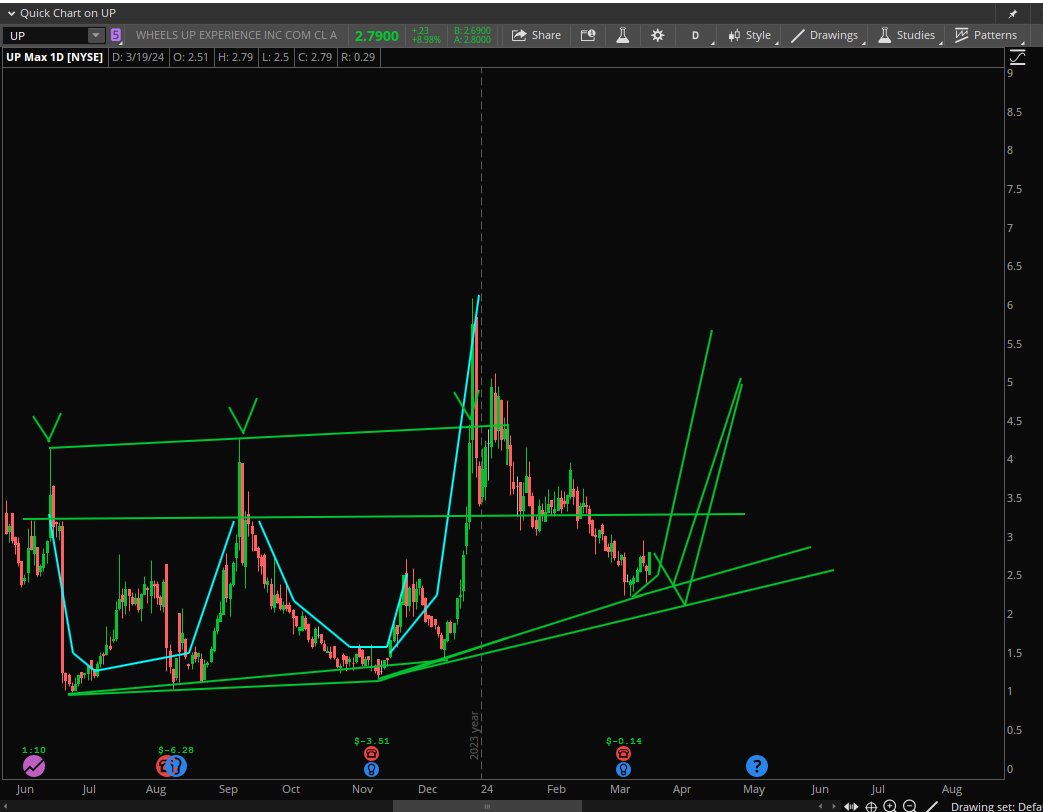Activate the crosshair cursor tool
This screenshot has width=1043, height=812.
(x=871, y=807)
